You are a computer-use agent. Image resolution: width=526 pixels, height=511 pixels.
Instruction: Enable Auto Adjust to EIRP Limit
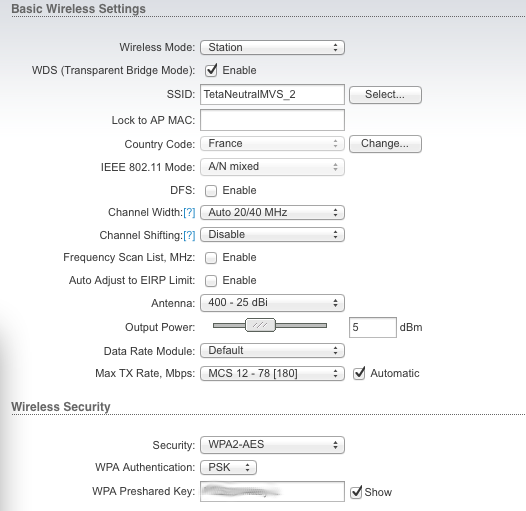pos(211,280)
